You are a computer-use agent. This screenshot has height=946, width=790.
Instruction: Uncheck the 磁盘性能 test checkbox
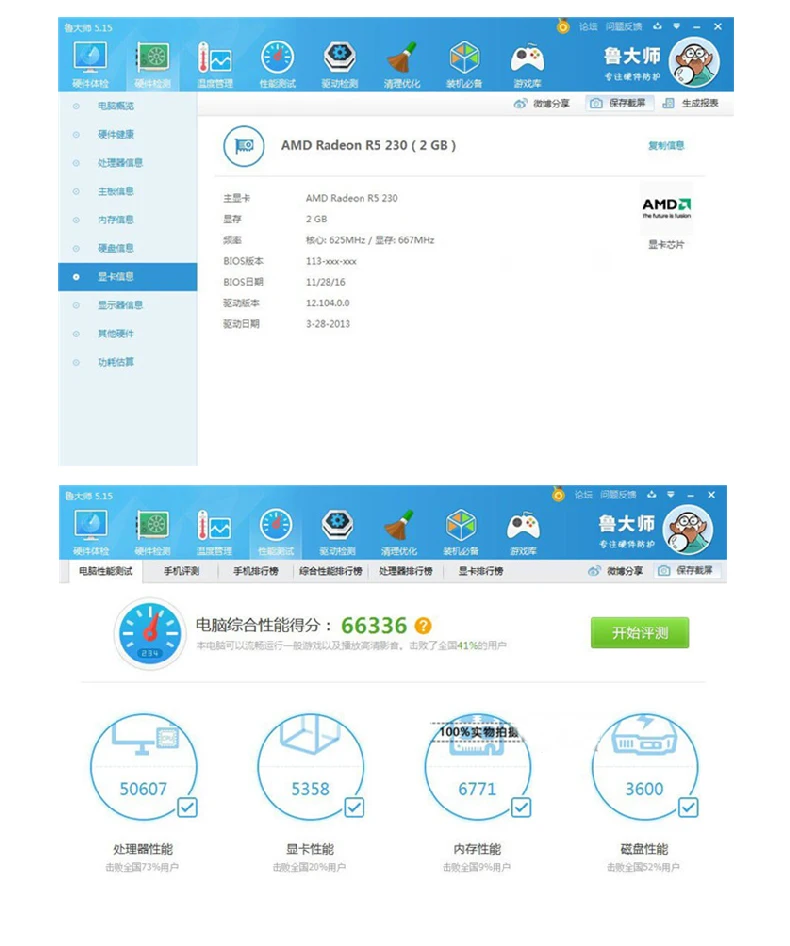688,807
